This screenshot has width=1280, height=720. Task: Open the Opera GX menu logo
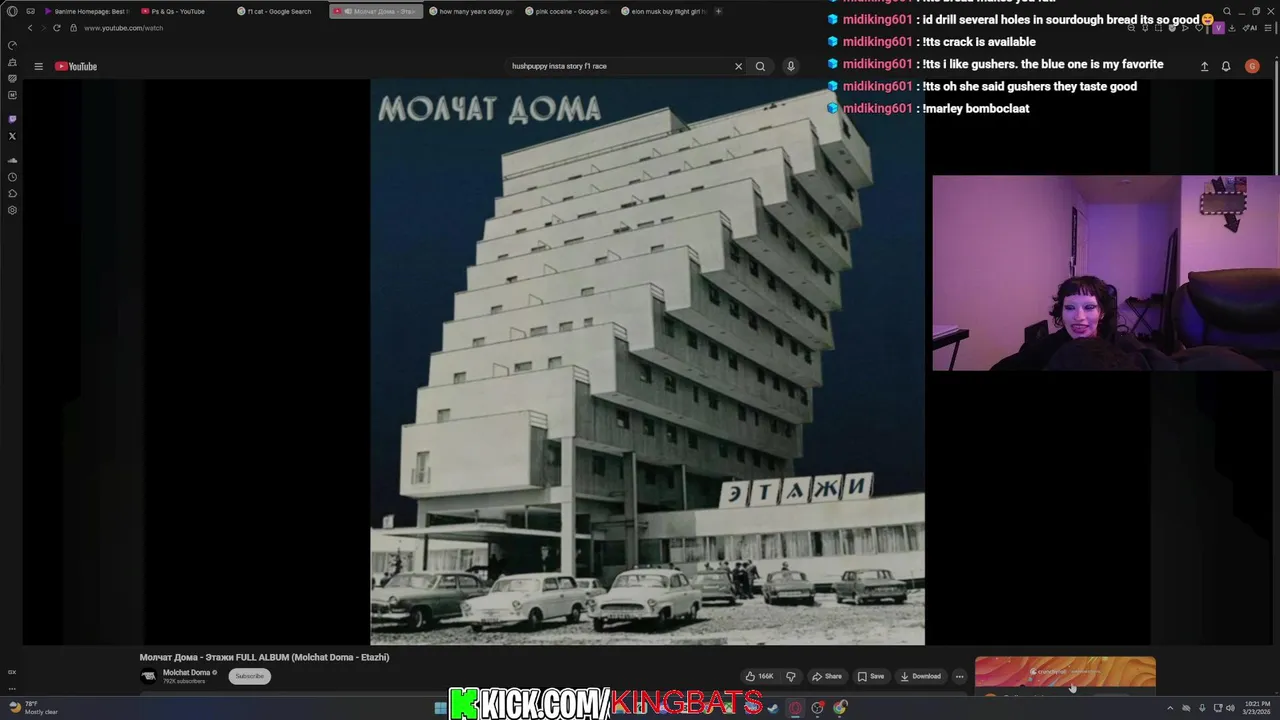tap(12, 11)
